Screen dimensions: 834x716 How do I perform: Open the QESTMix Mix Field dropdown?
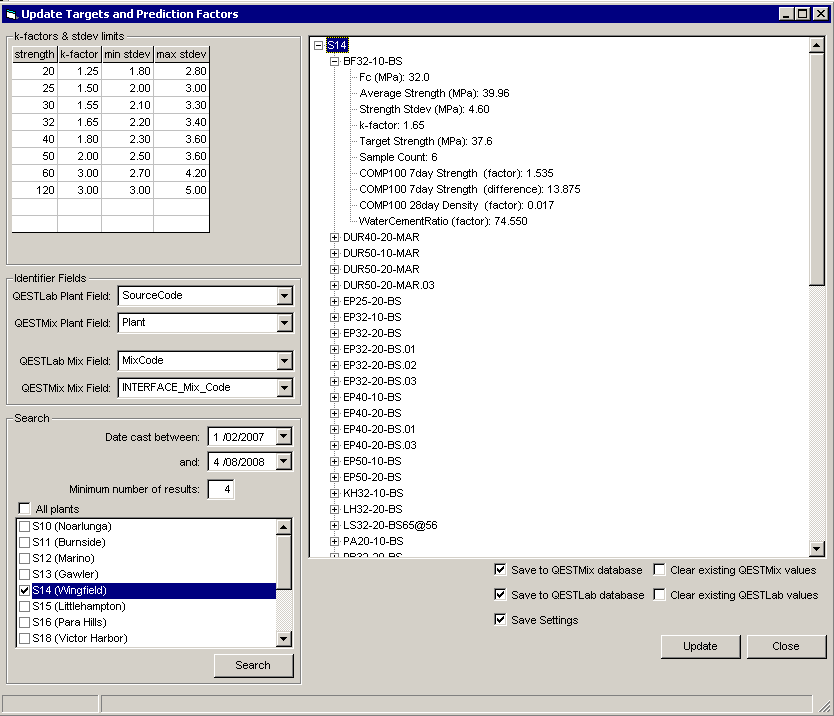284,388
